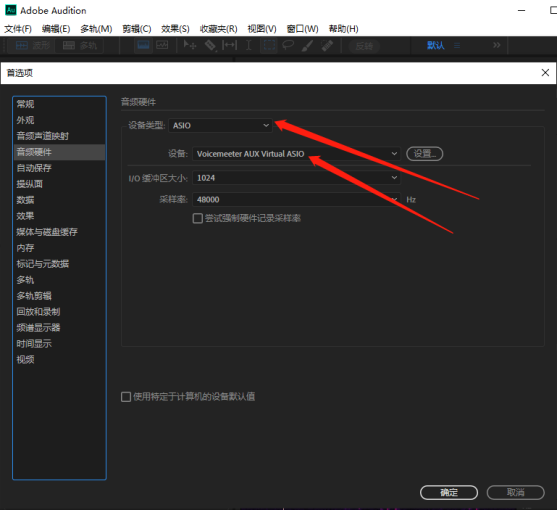Enable 尝试强制硬件记录采样率 checkbox
The height and width of the screenshot is (510, 558).
(x=198, y=218)
